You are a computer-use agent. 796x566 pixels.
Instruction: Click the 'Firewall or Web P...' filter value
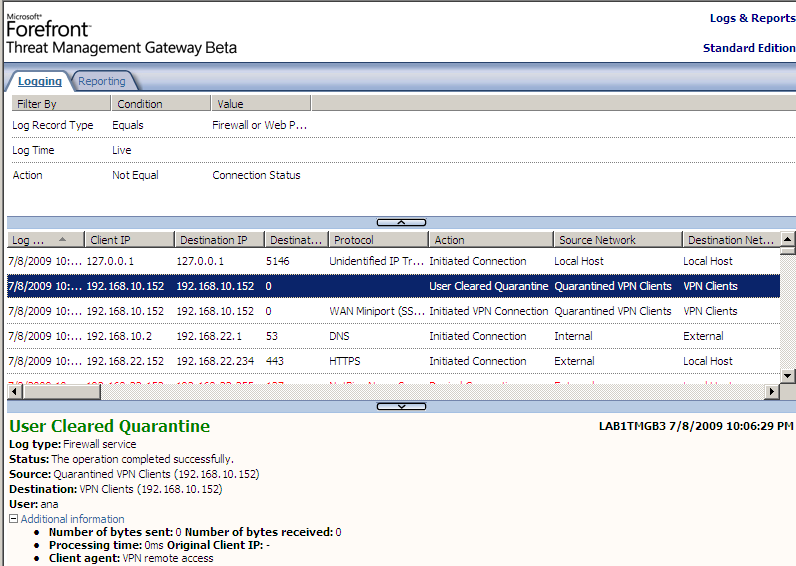pyautogui.click(x=259, y=125)
